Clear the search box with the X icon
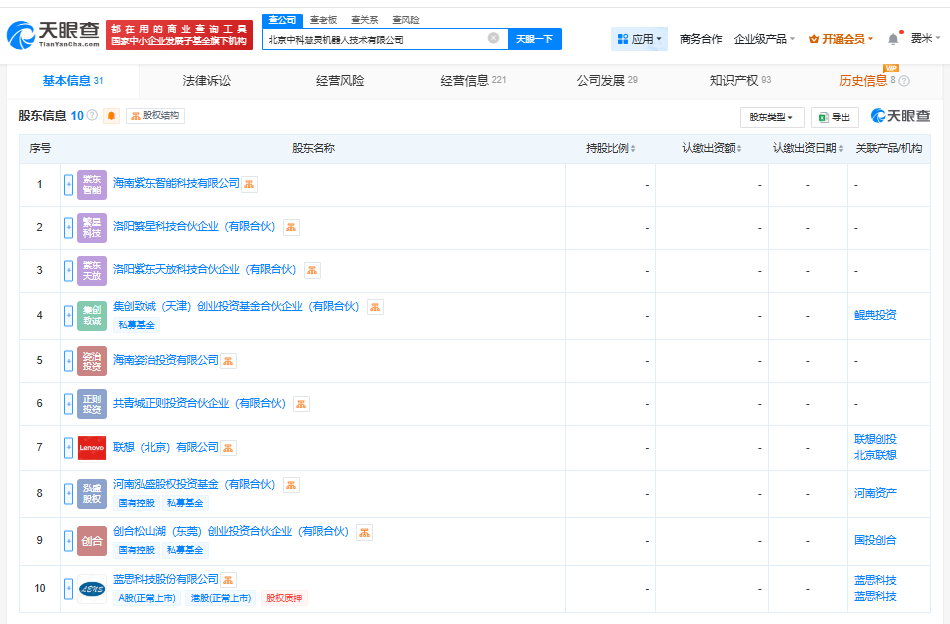Image resolution: width=950 pixels, height=624 pixels. pos(494,38)
